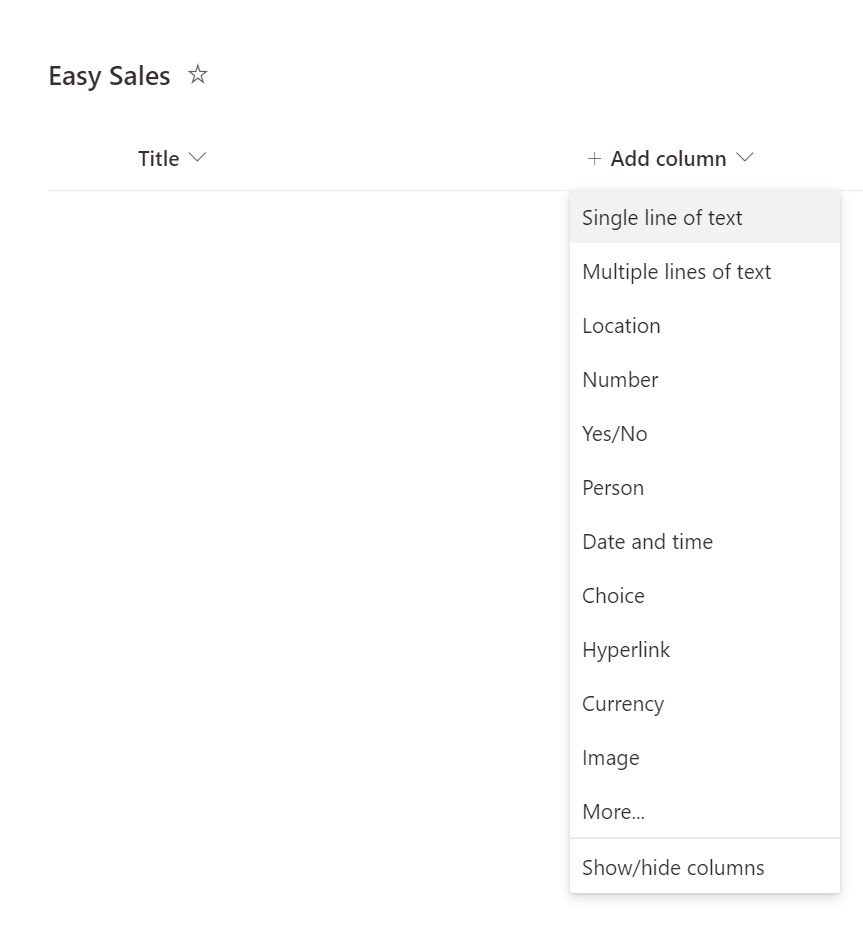Add an Image column
The image size is (863, 944).
(x=610, y=758)
